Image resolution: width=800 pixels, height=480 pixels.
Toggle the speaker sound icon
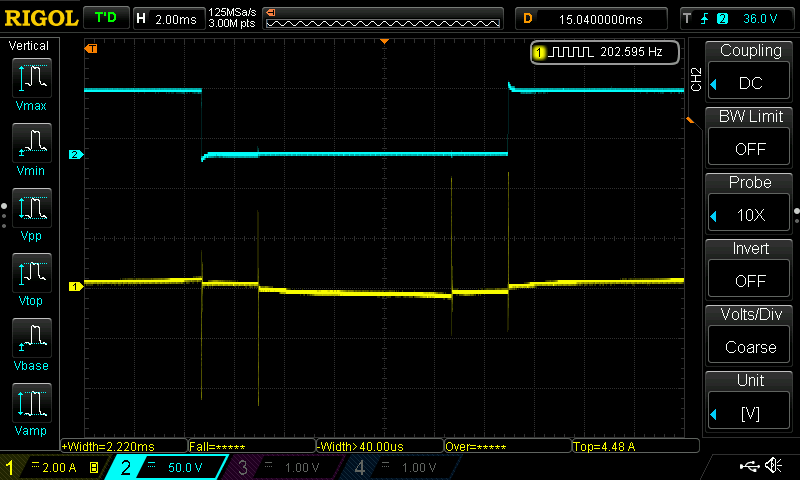[773, 466]
